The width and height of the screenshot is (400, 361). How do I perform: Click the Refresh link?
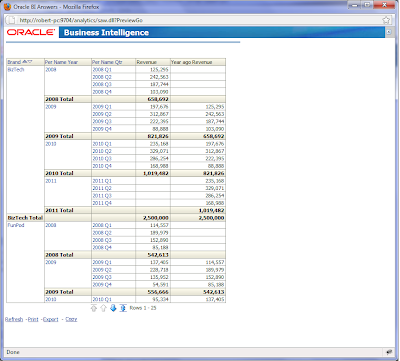coord(14,319)
